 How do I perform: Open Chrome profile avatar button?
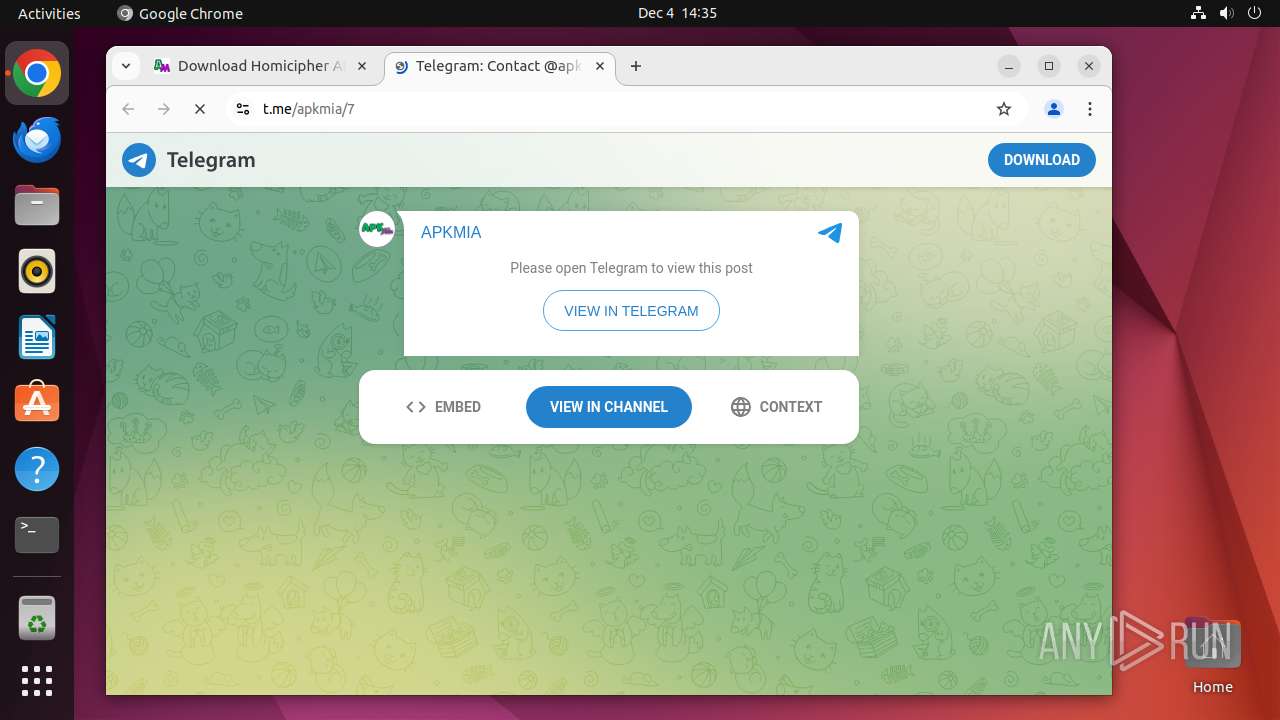(x=1053, y=109)
